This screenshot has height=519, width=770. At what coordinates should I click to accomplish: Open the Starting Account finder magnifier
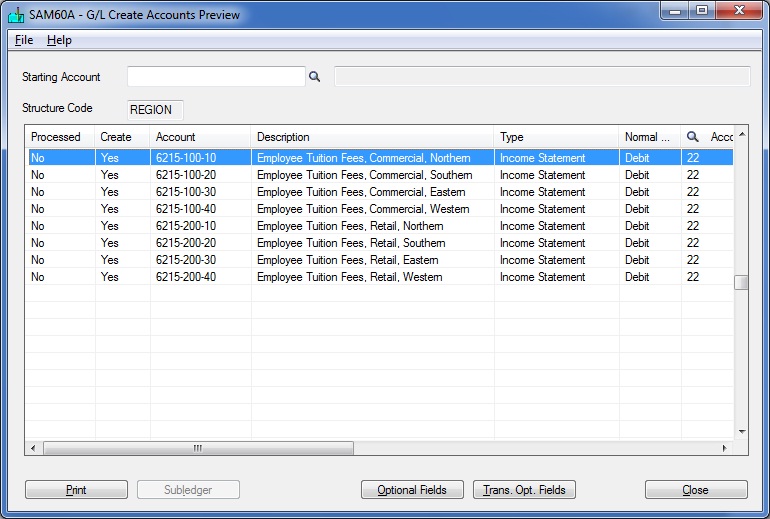(314, 77)
